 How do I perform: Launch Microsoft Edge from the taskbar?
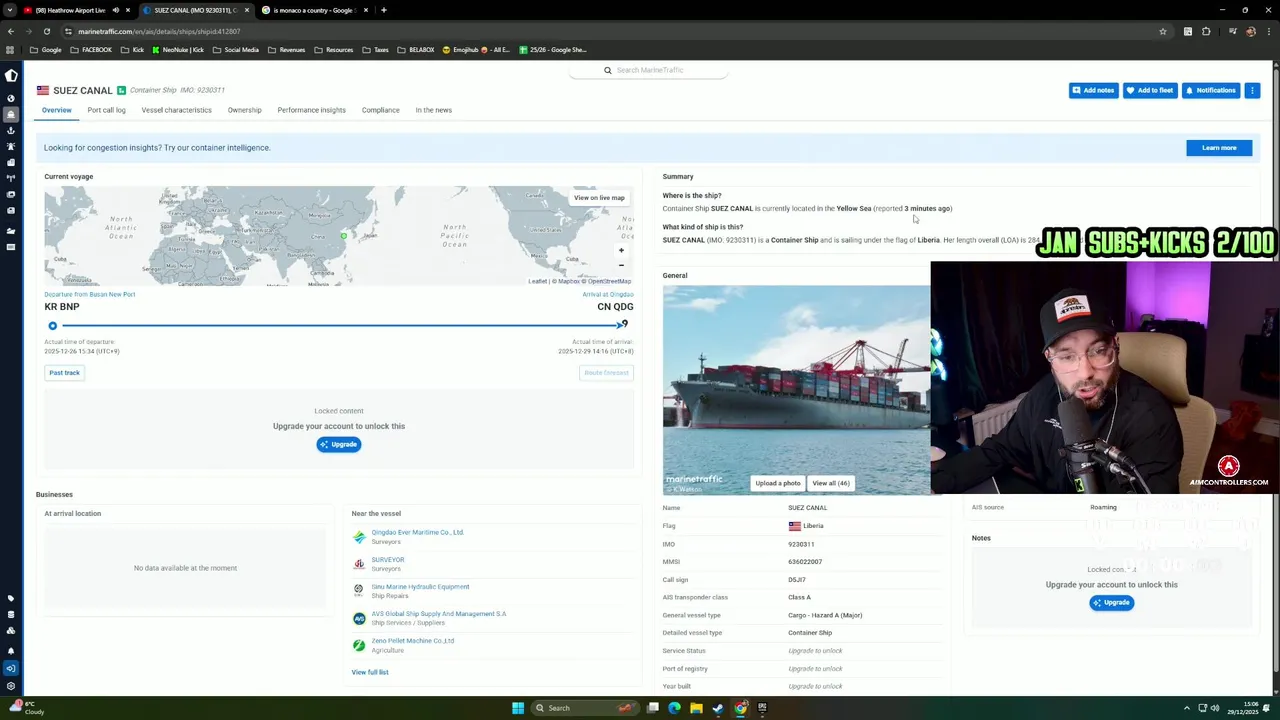click(675, 708)
